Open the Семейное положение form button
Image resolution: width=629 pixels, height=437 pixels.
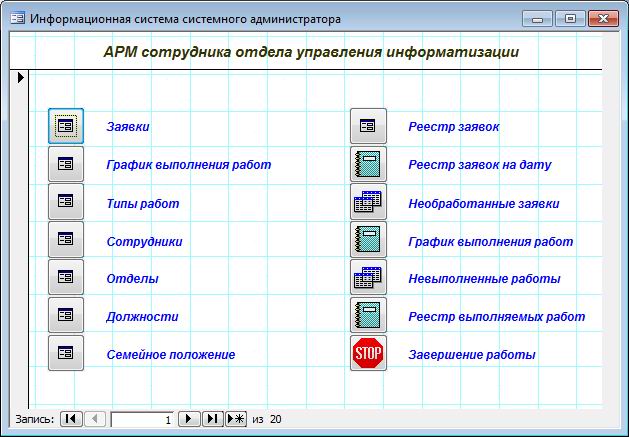tap(66, 354)
